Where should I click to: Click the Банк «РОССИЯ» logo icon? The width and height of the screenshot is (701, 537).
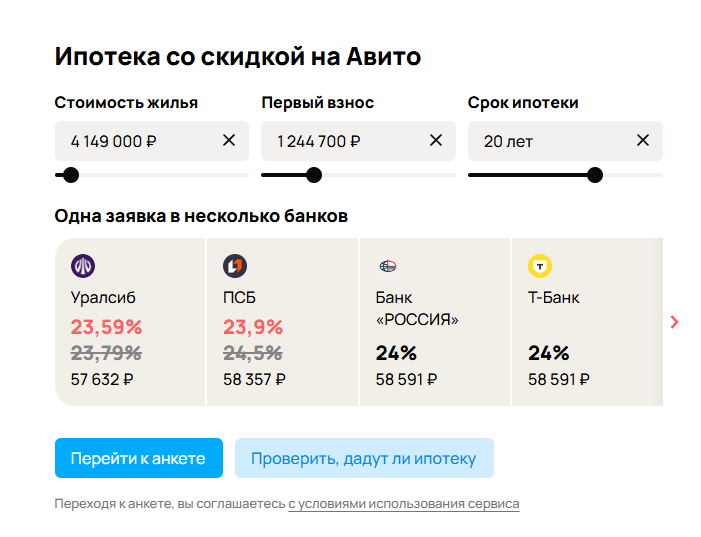(387, 266)
